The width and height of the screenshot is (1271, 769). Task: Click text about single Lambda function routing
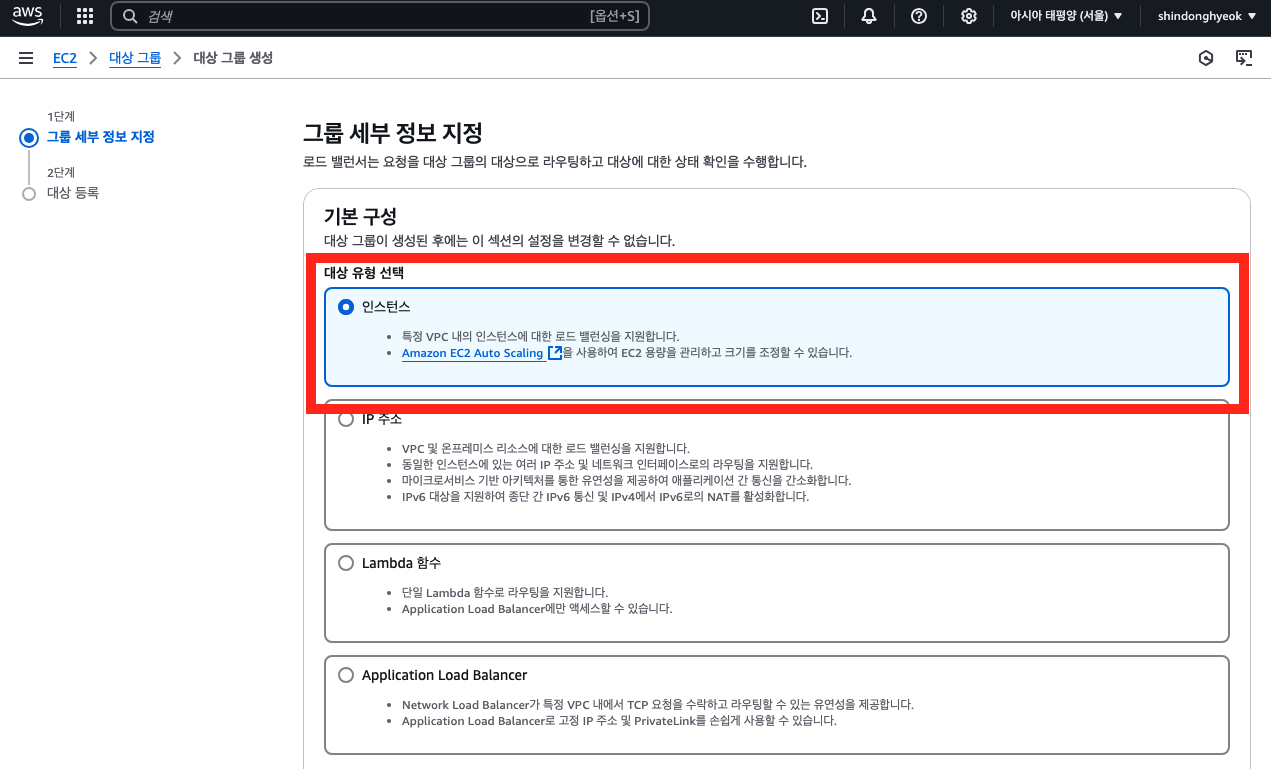click(505, 593)
